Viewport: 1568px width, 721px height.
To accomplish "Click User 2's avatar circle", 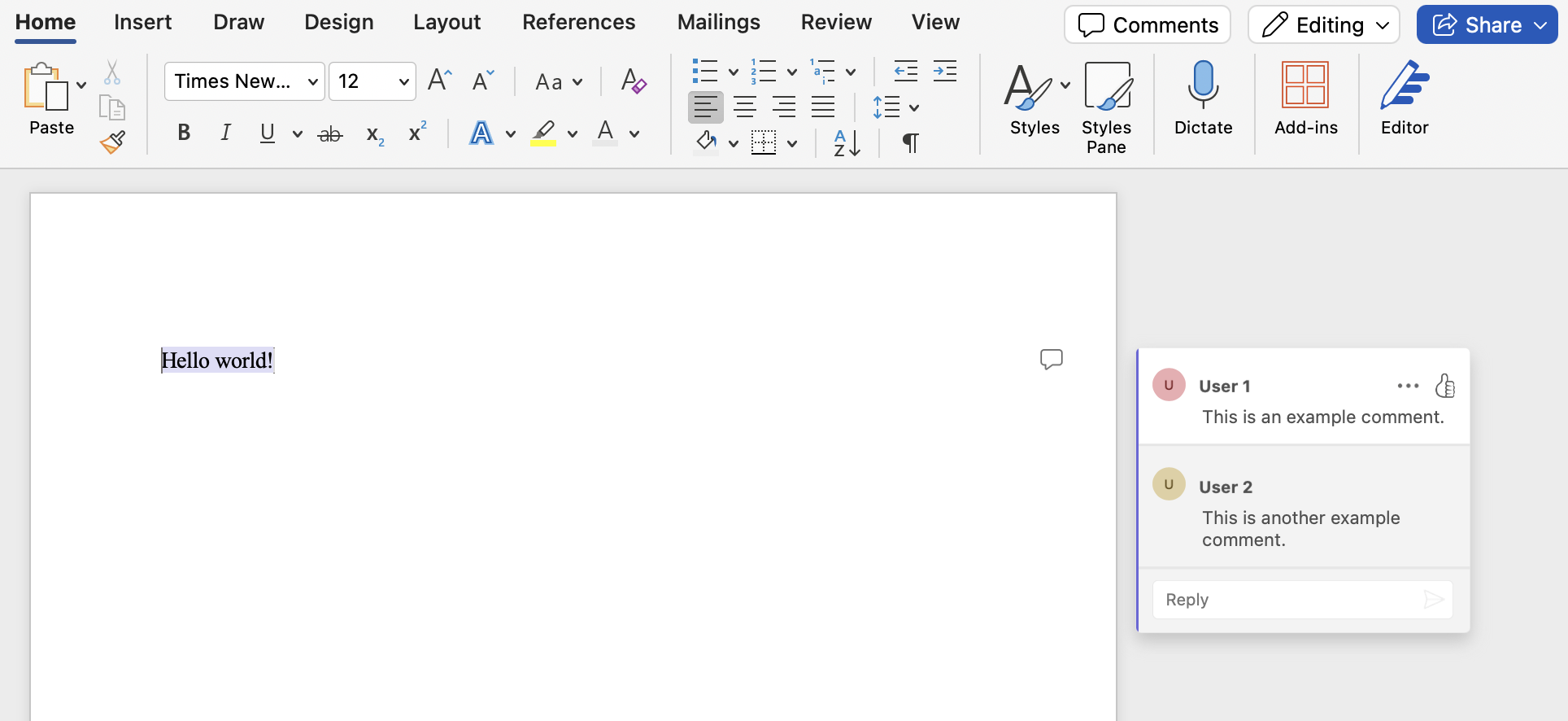I will tap(1169, 484).
